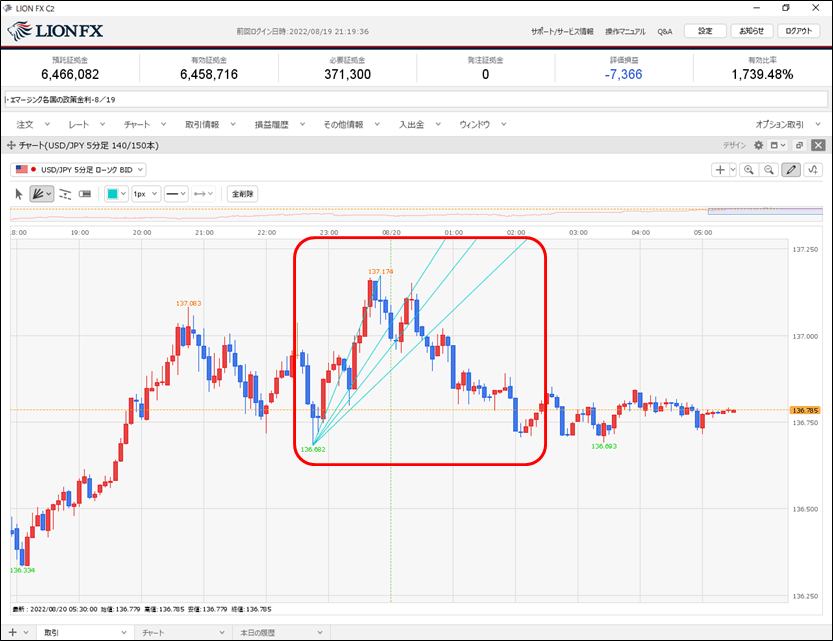Open the チャート menu
The width and height of the screenshot is (833, 641).
click(144, 125)
